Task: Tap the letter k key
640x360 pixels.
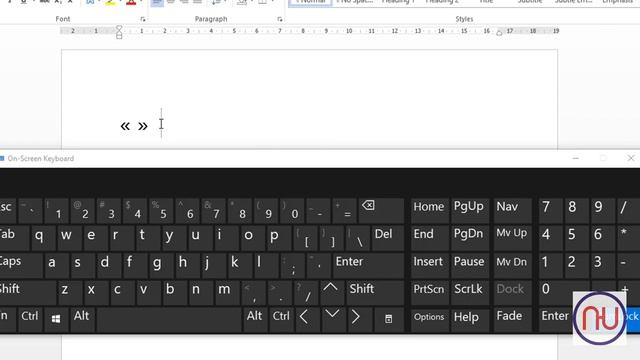Action: tap(239, 265)
